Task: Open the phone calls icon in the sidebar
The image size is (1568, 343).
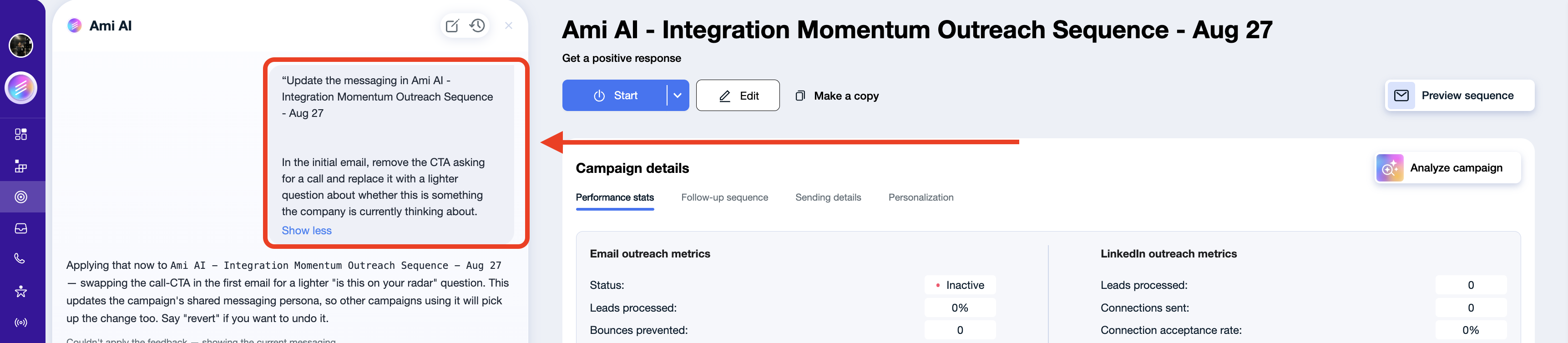Action: (x=20, y=259)
